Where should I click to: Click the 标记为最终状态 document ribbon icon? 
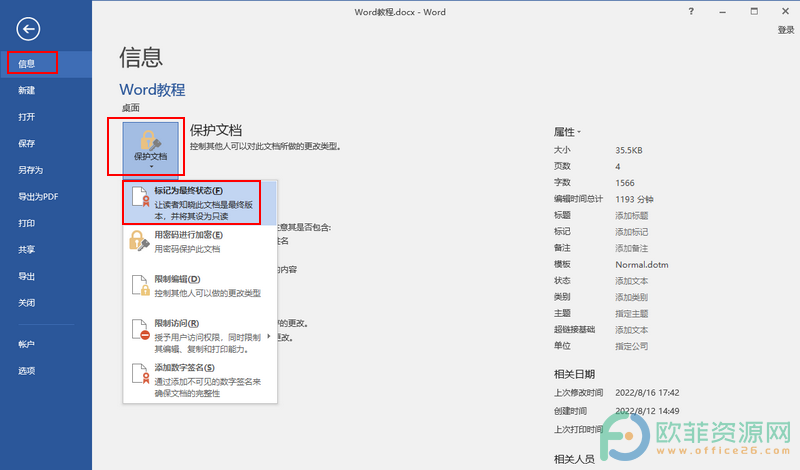click(x=140, y=197)
